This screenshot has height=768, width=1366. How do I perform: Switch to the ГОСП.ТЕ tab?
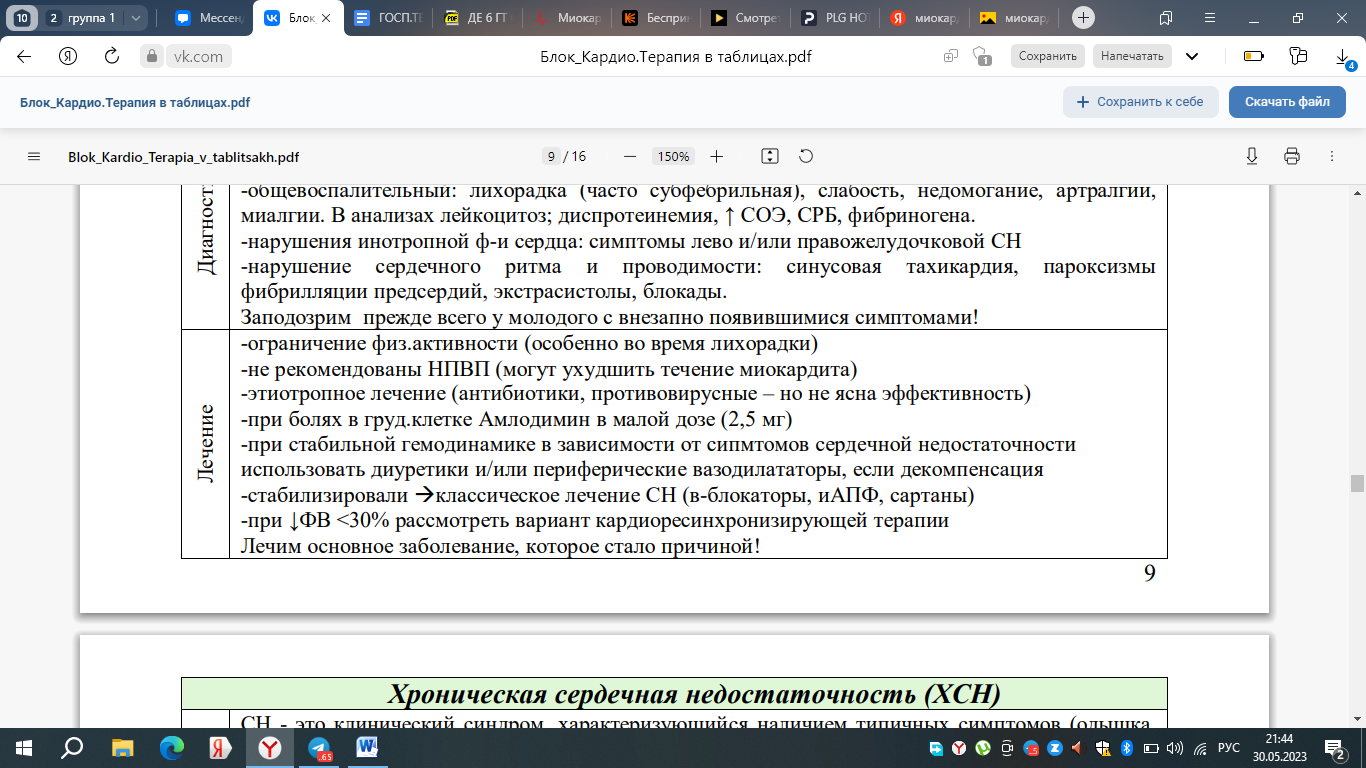tap(389, 18)
